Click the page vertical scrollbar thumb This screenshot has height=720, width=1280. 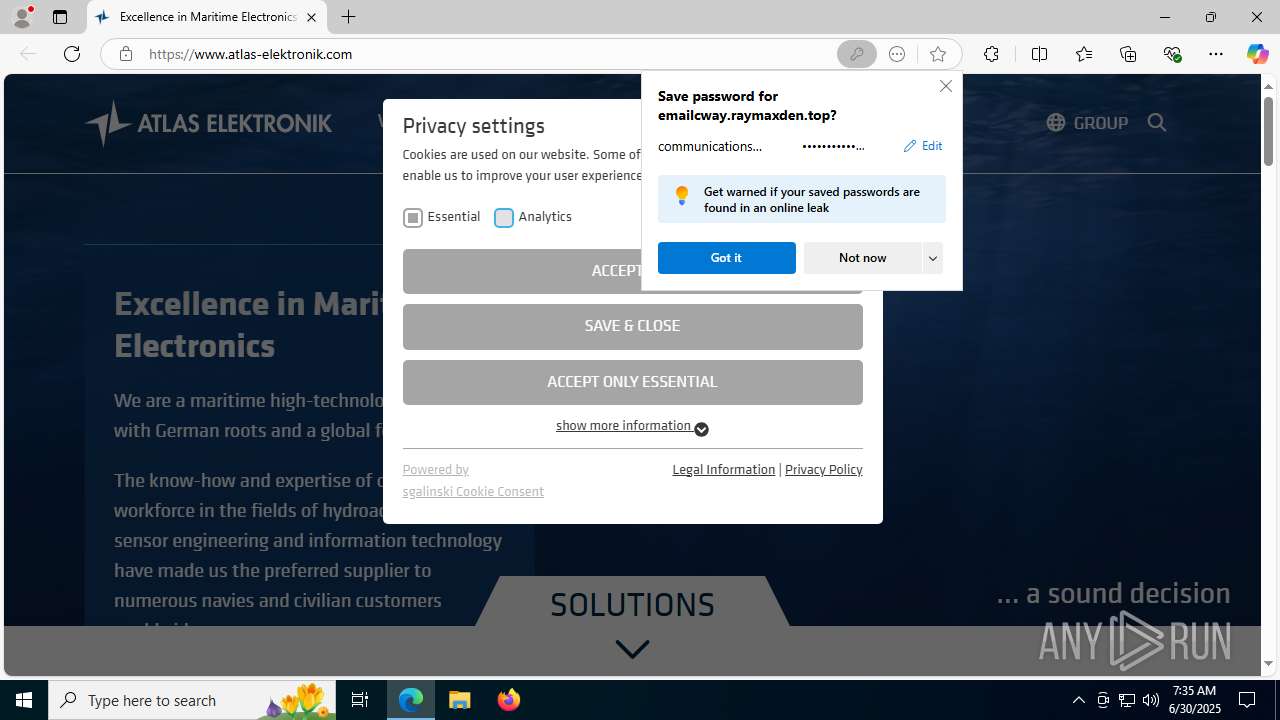[1268, 130]
